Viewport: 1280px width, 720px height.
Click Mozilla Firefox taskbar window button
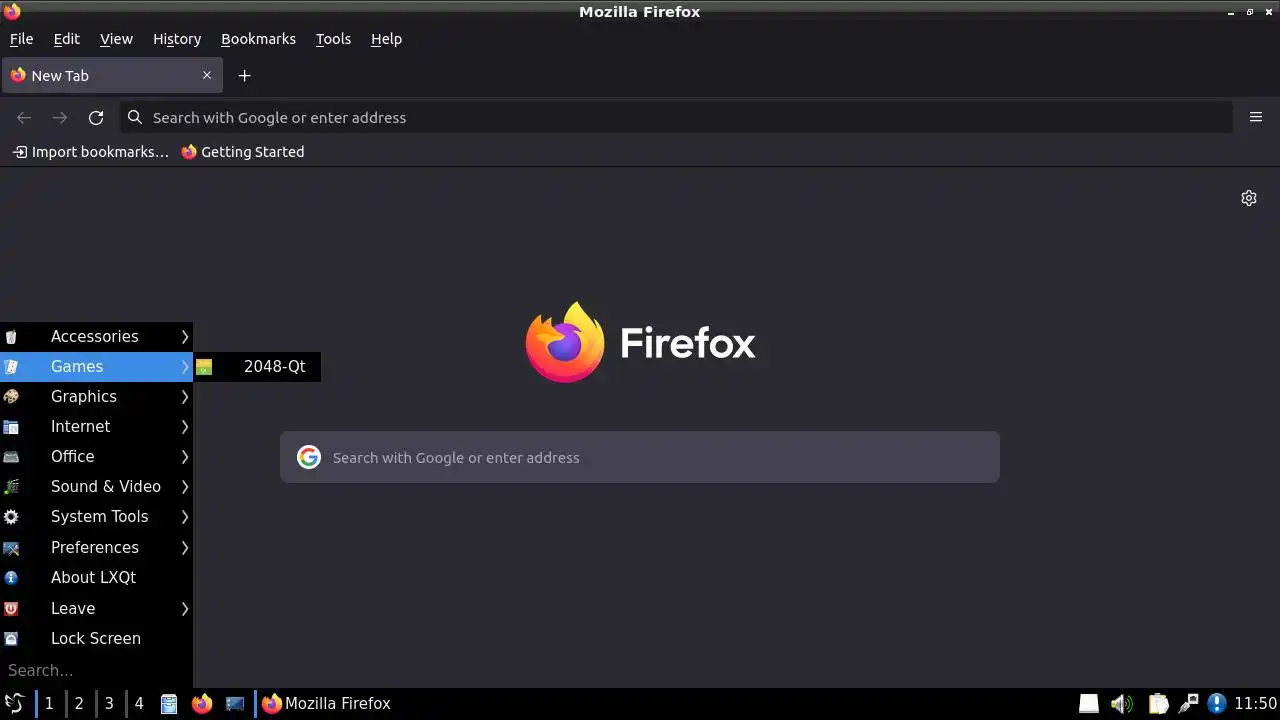coord(327,704)
